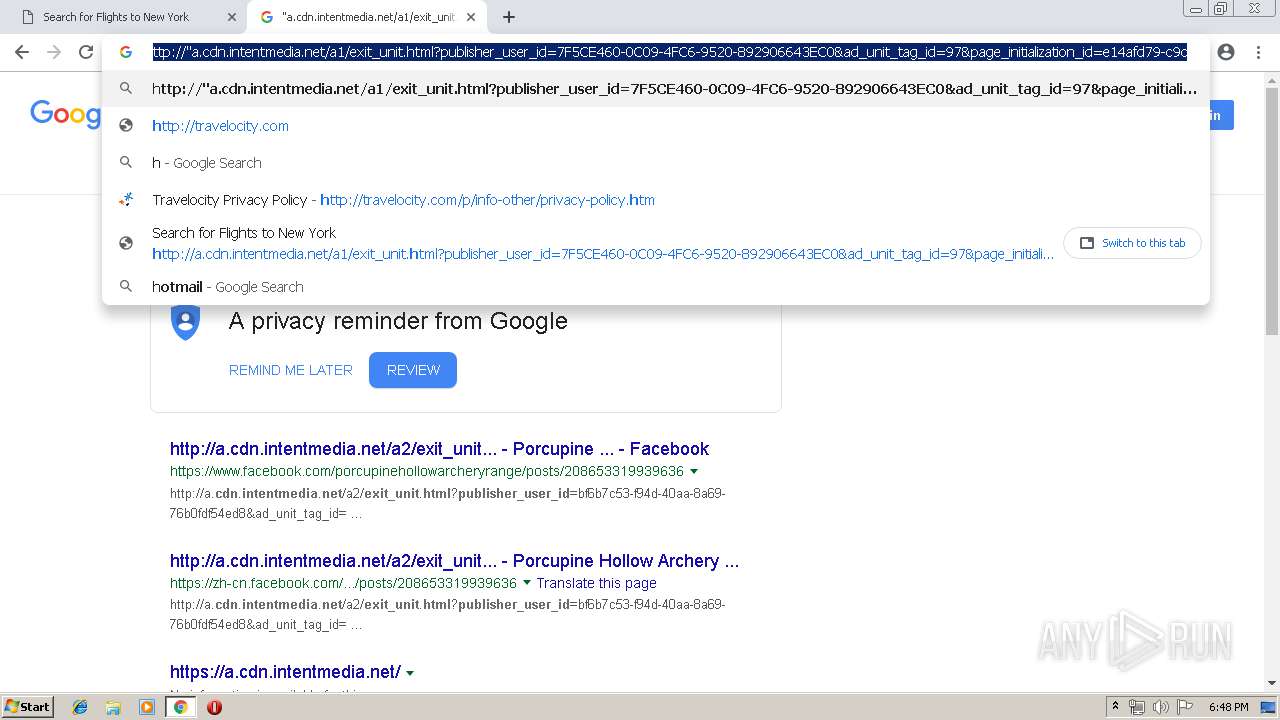Reload the page with the refresh icon
1280x720 pixels.
(x=86, y=52)
